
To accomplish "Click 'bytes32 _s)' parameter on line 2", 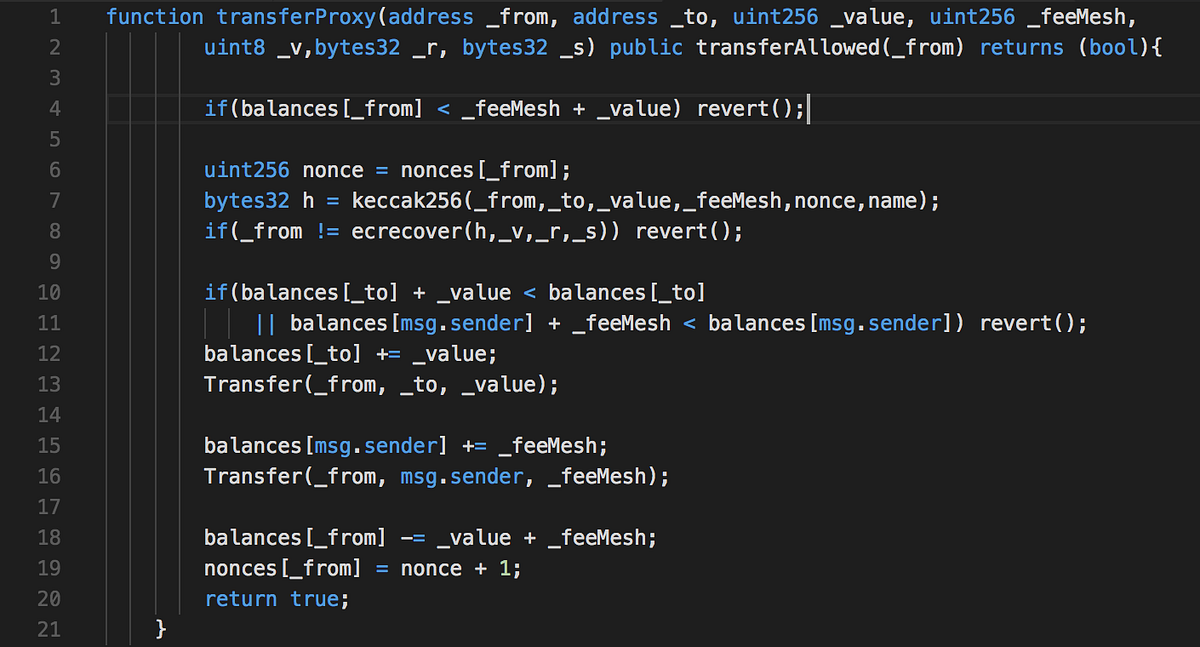I will 530,48.
